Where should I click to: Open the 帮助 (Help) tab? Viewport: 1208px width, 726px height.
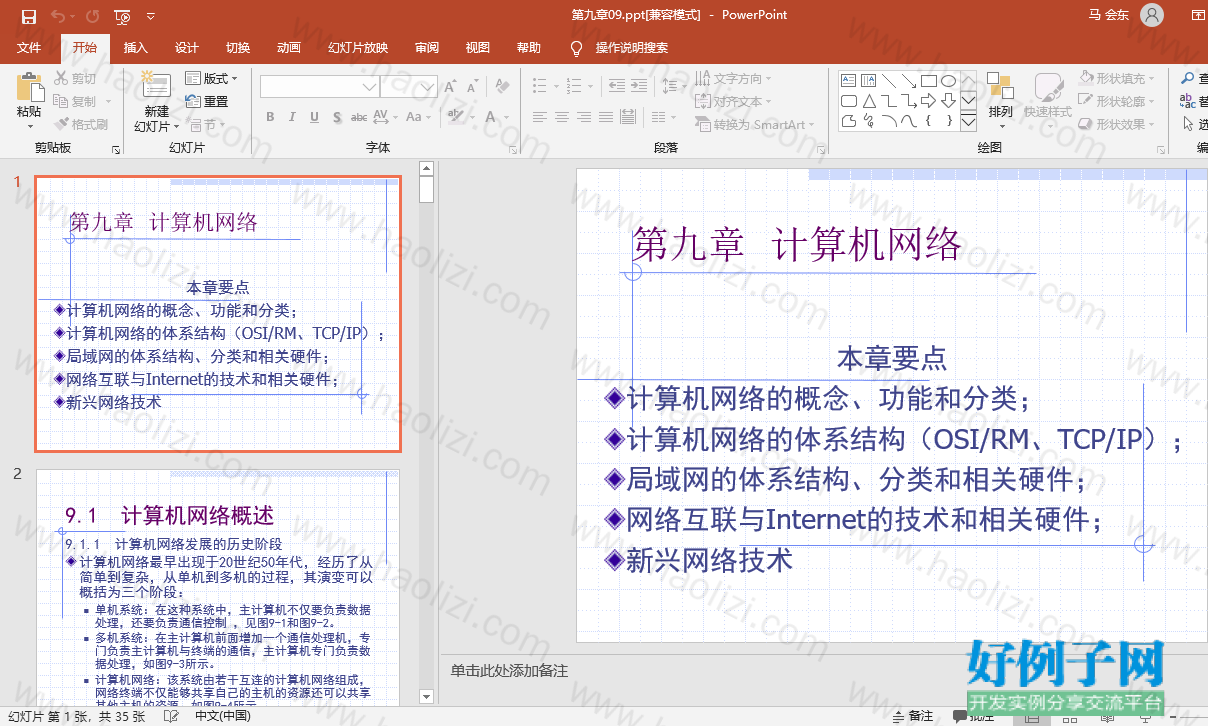point(529,48)
